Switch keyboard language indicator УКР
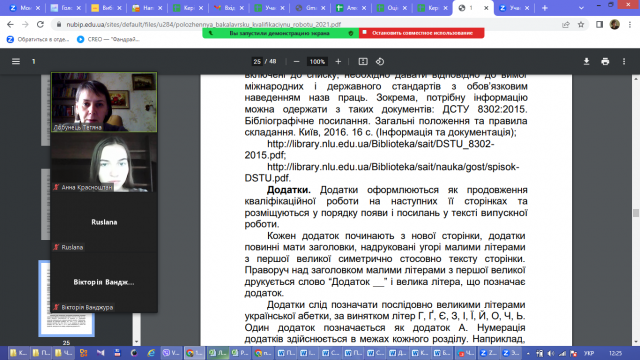640x360 pixels. pos(589,353)
